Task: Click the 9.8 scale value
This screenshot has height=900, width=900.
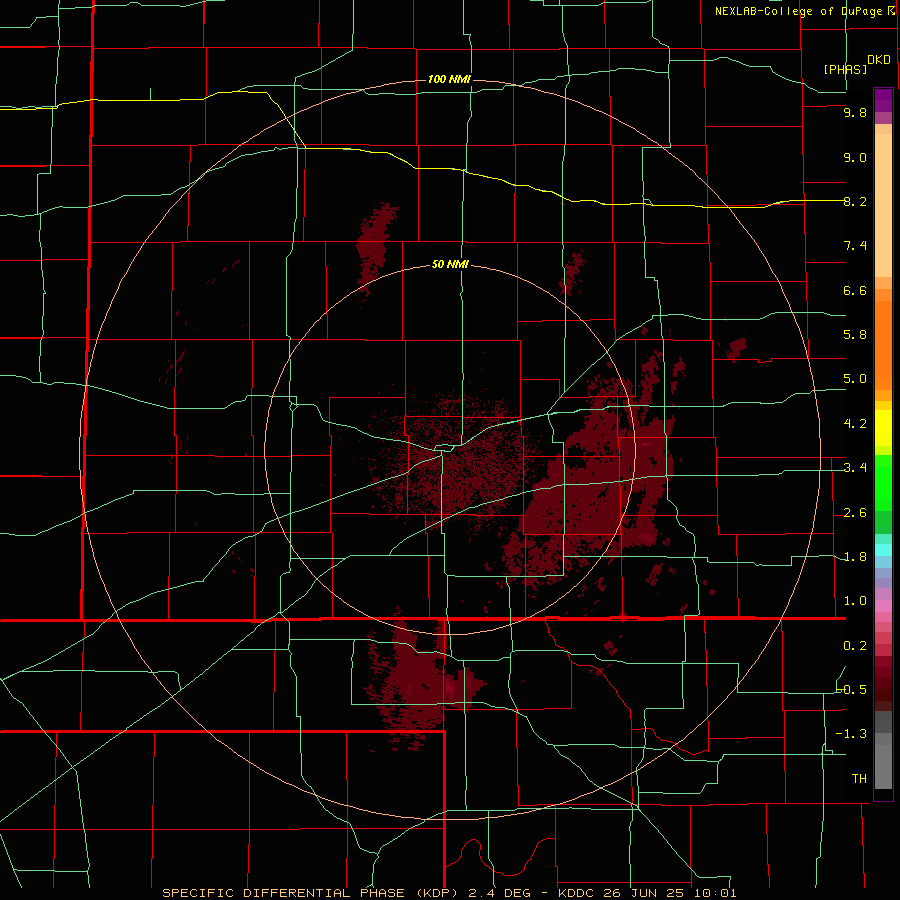Action: click(x=855, y=112)
